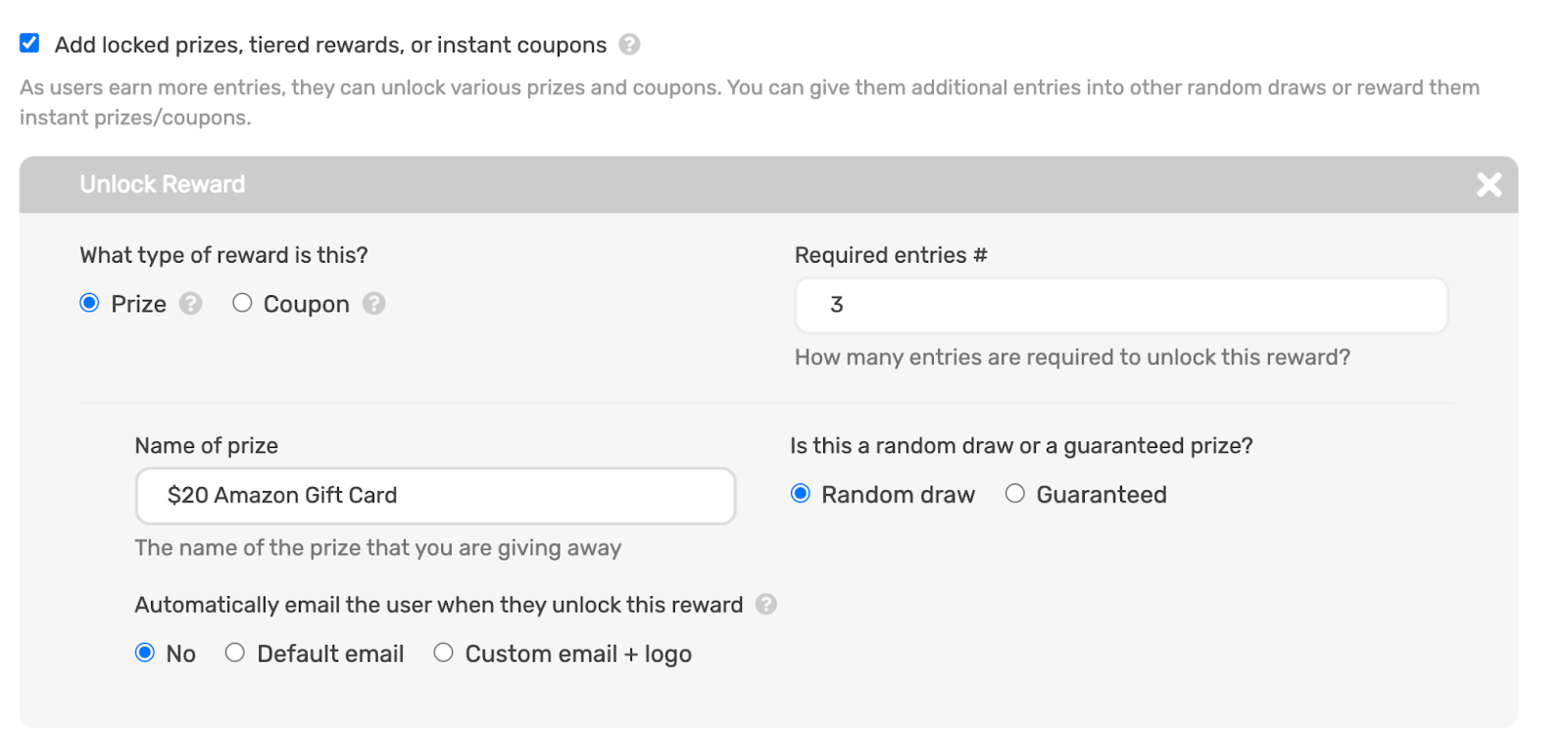The height and width of the screenshot is (746, 1568).
Task: Click the help icon next to Coupon
Action: [373, 304]
